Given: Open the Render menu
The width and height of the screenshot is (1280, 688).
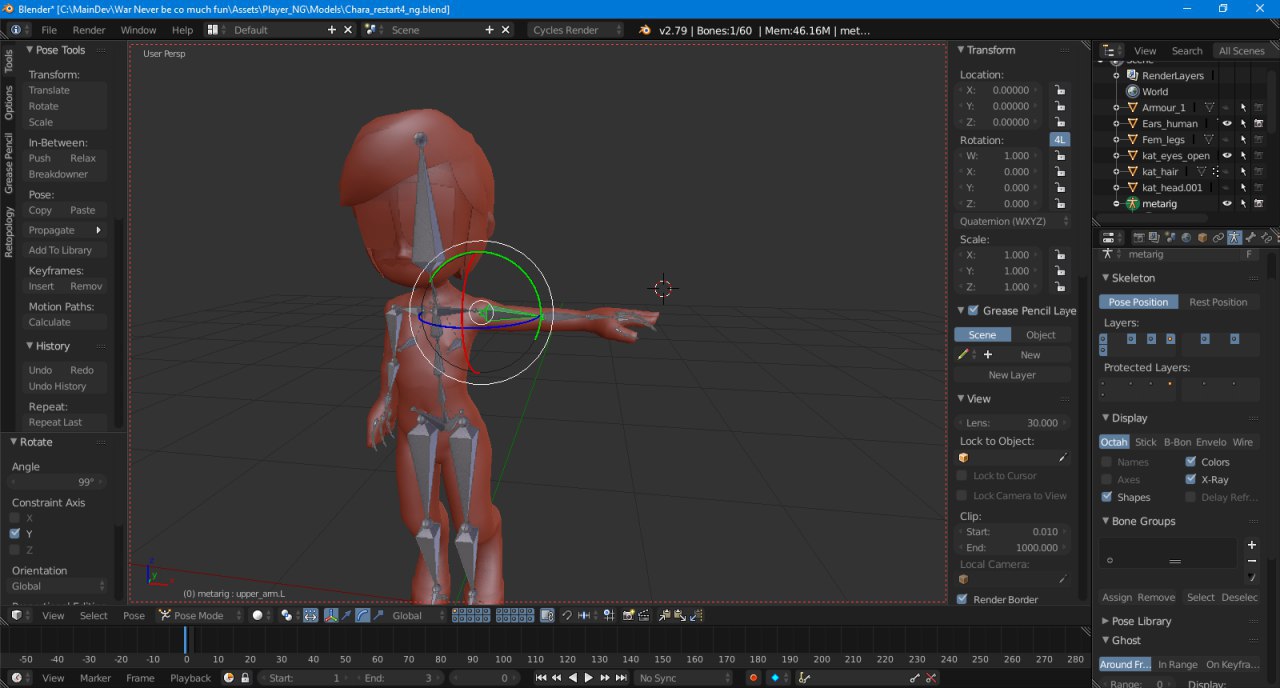Looking at the screenshot, I should tap(89, 30).
